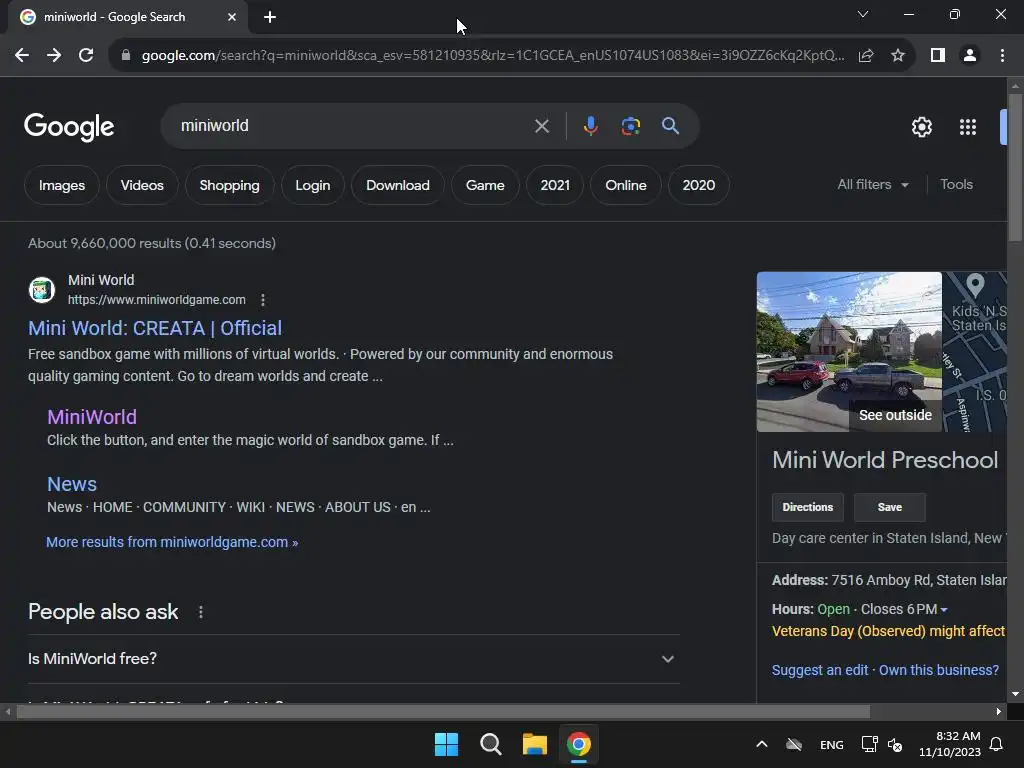
Task: Open Windows taskbar search
Action: 490,744
